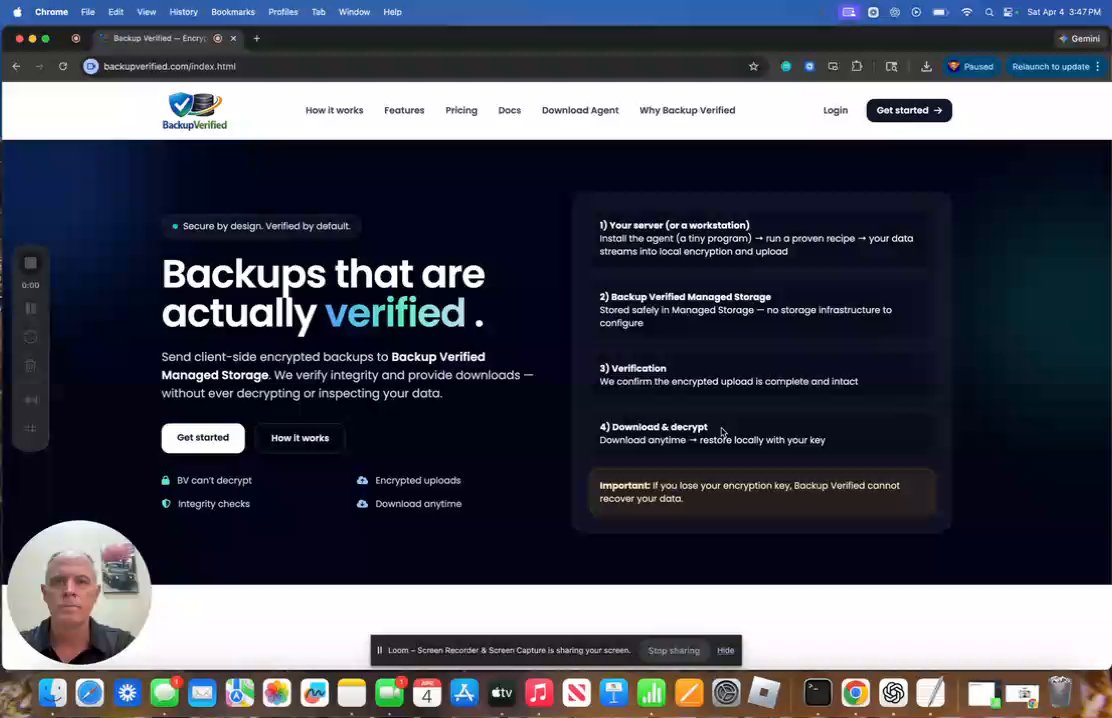Open Google Chrome from the Dock

pos(855,692)
